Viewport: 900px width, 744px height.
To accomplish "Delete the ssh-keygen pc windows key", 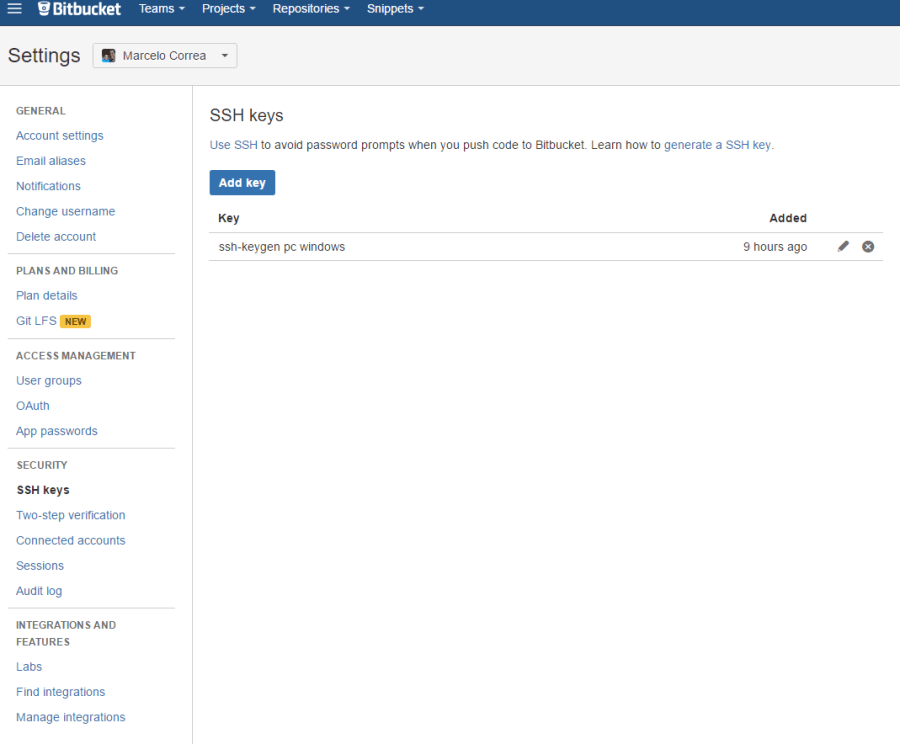I will 868,246.
